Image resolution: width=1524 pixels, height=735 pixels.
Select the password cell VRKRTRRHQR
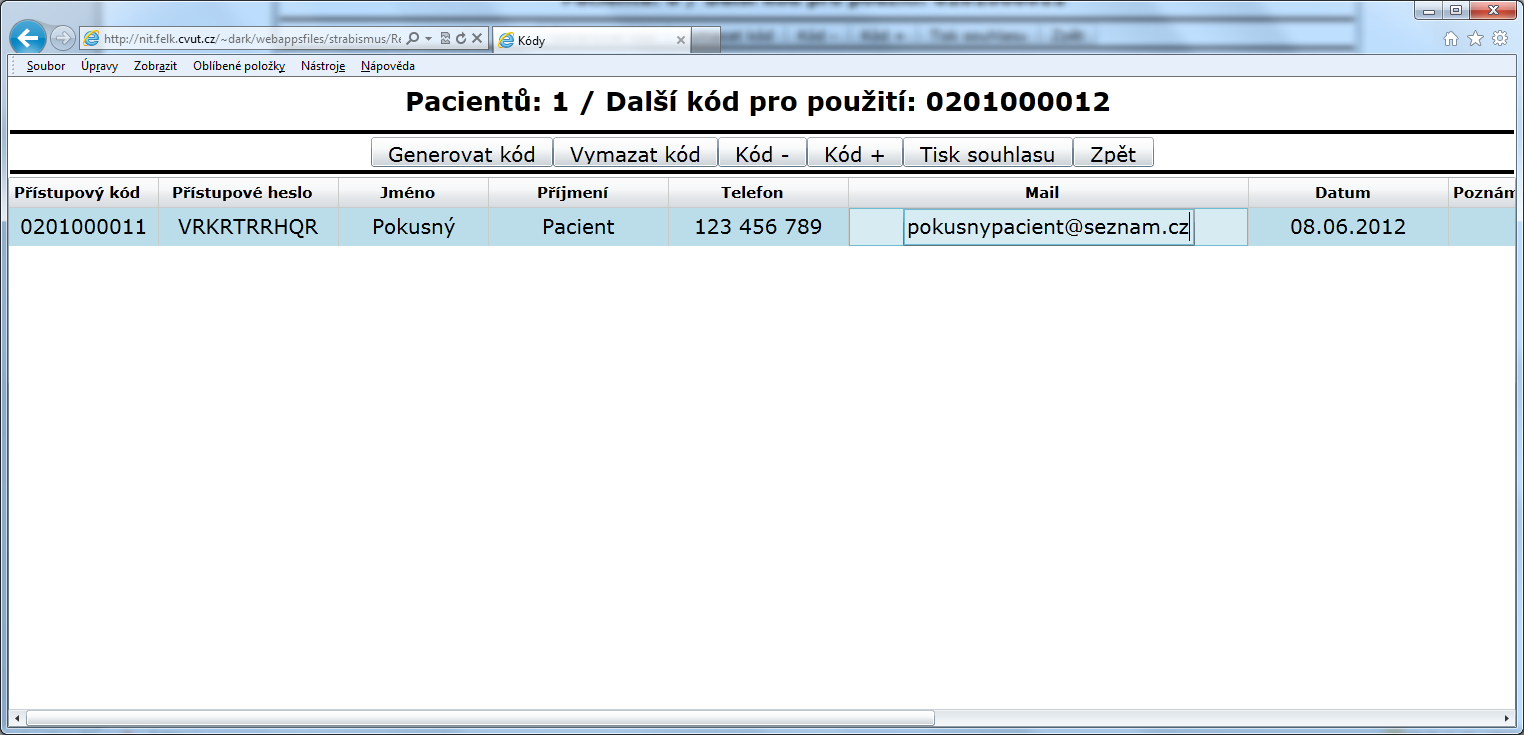pyautogui.click(x=248, y=227)
